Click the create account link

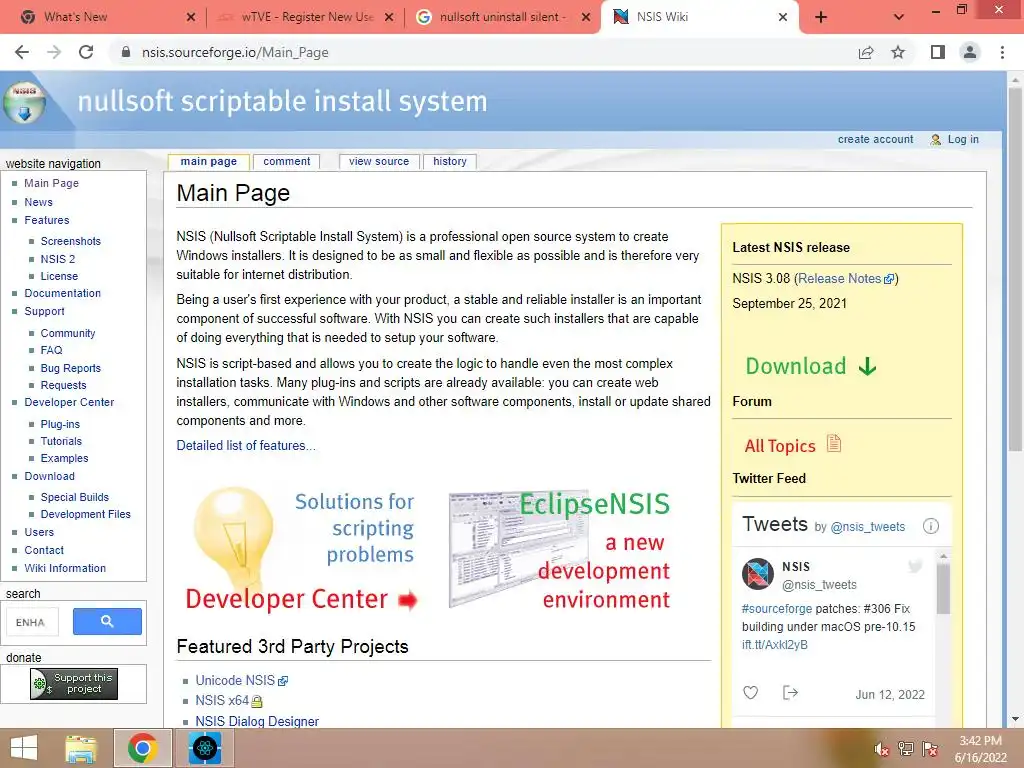click(x=875, y=139)
